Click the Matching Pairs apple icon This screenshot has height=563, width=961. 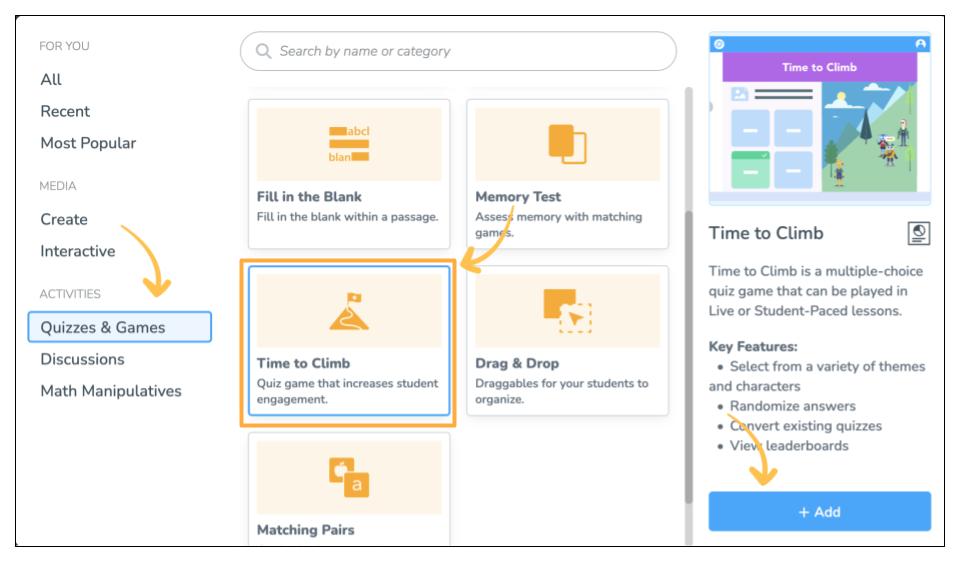[x=349, y=477]
